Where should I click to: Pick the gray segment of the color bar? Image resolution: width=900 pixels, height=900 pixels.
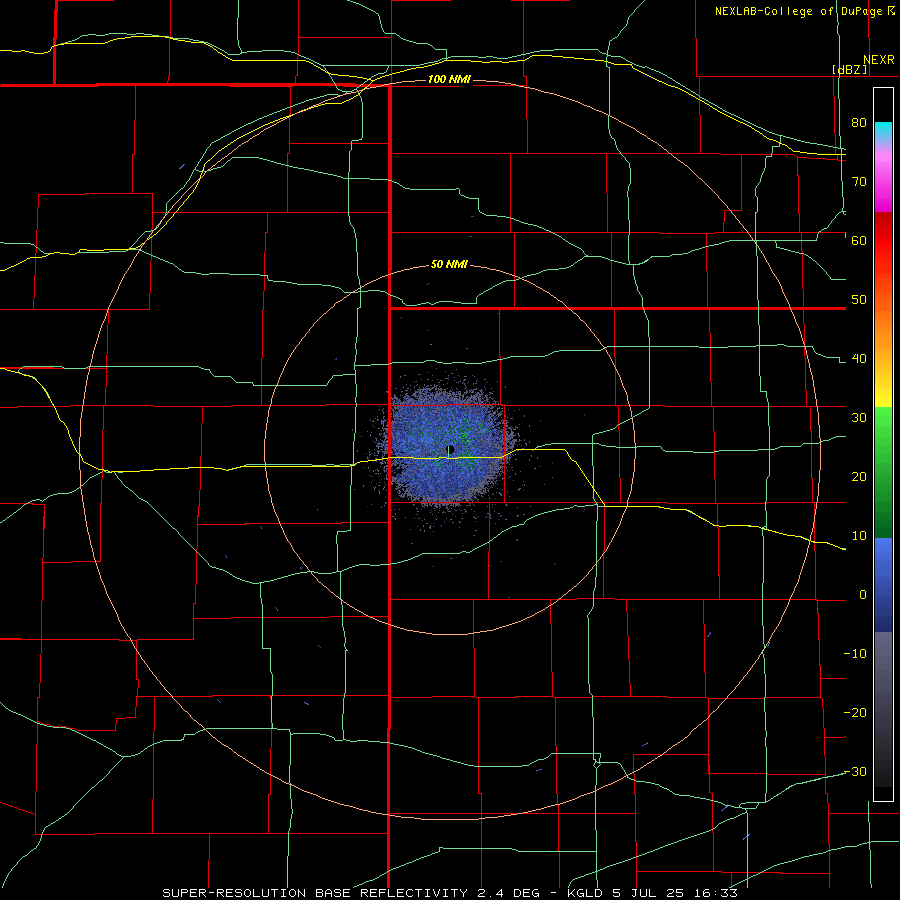[883, 709]
